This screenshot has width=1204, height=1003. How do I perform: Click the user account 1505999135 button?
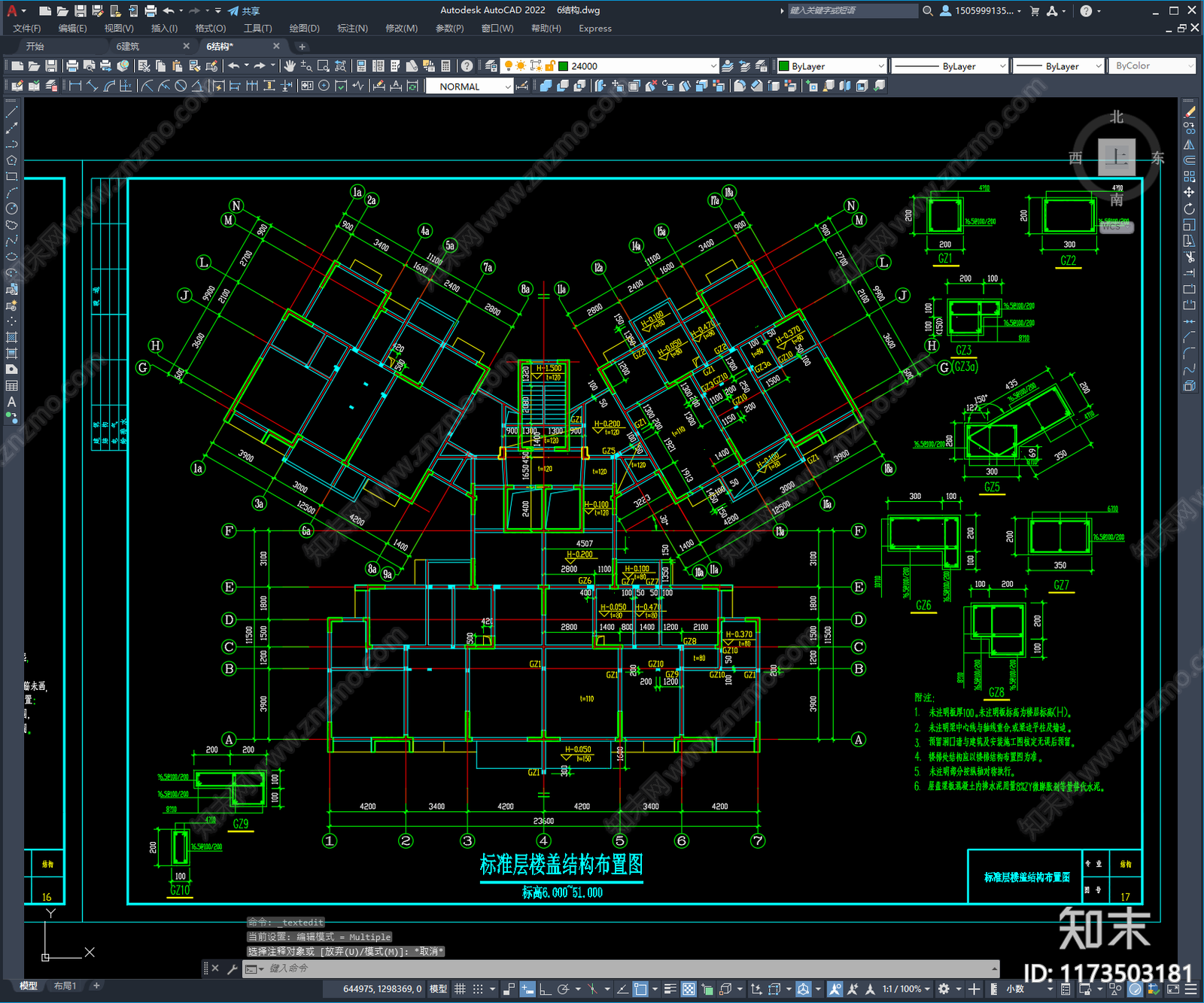[x=981, y=11]
